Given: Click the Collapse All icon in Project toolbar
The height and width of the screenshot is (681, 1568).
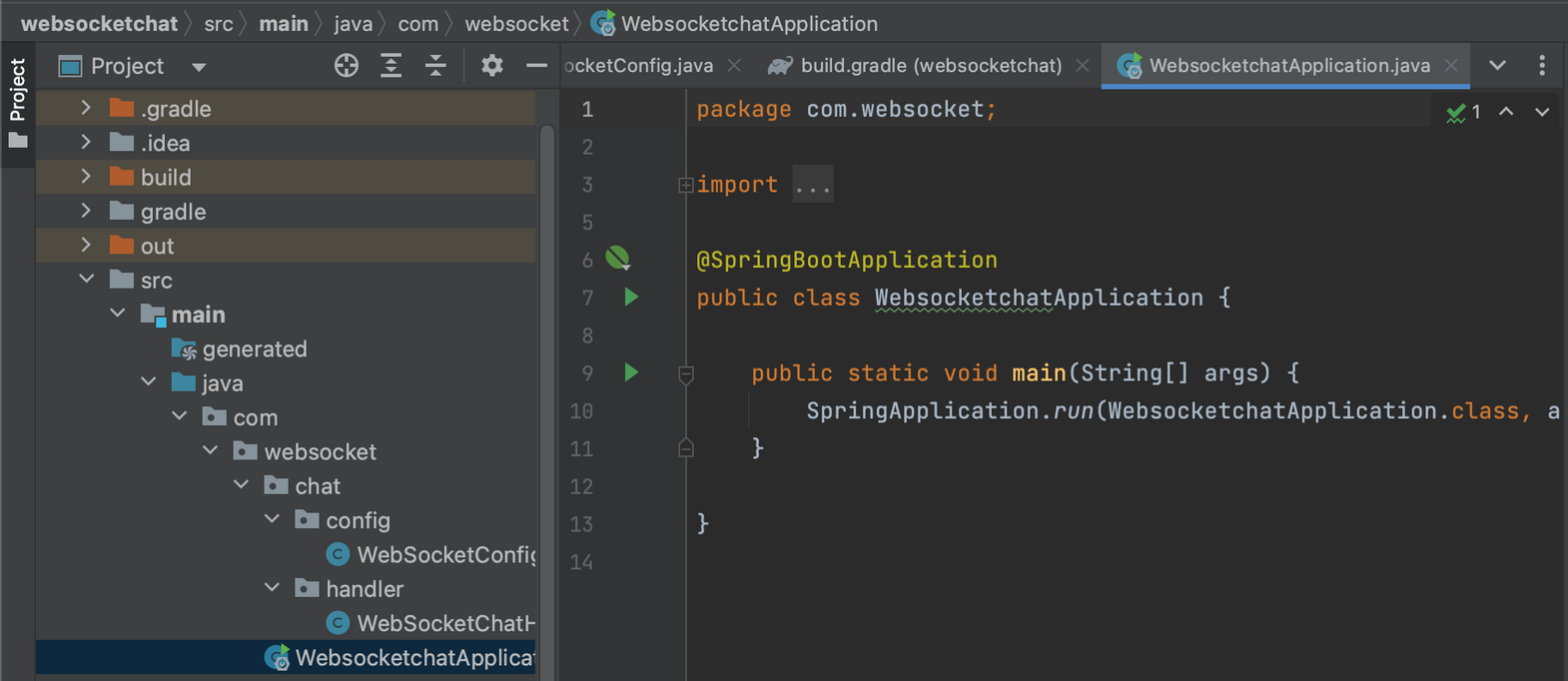Looking at the screenshot, I should tap(436, 66).
